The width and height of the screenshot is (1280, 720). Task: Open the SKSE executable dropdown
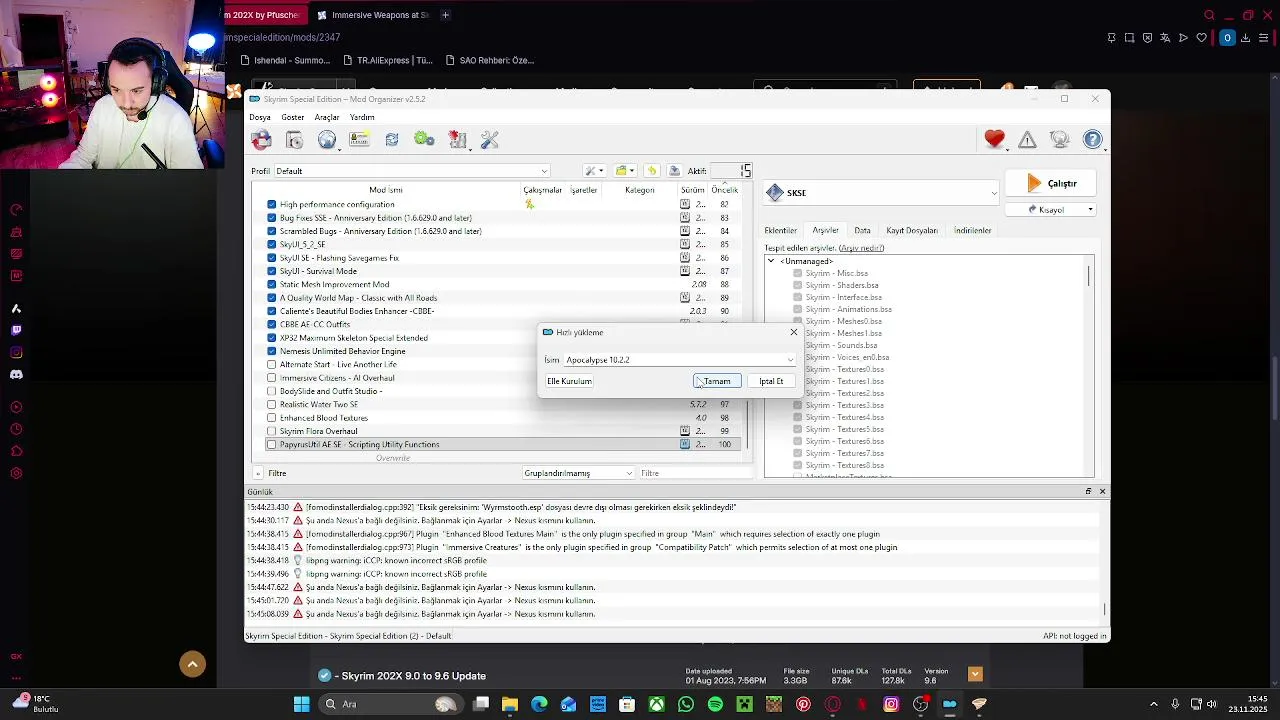click(x=881, y=193)
